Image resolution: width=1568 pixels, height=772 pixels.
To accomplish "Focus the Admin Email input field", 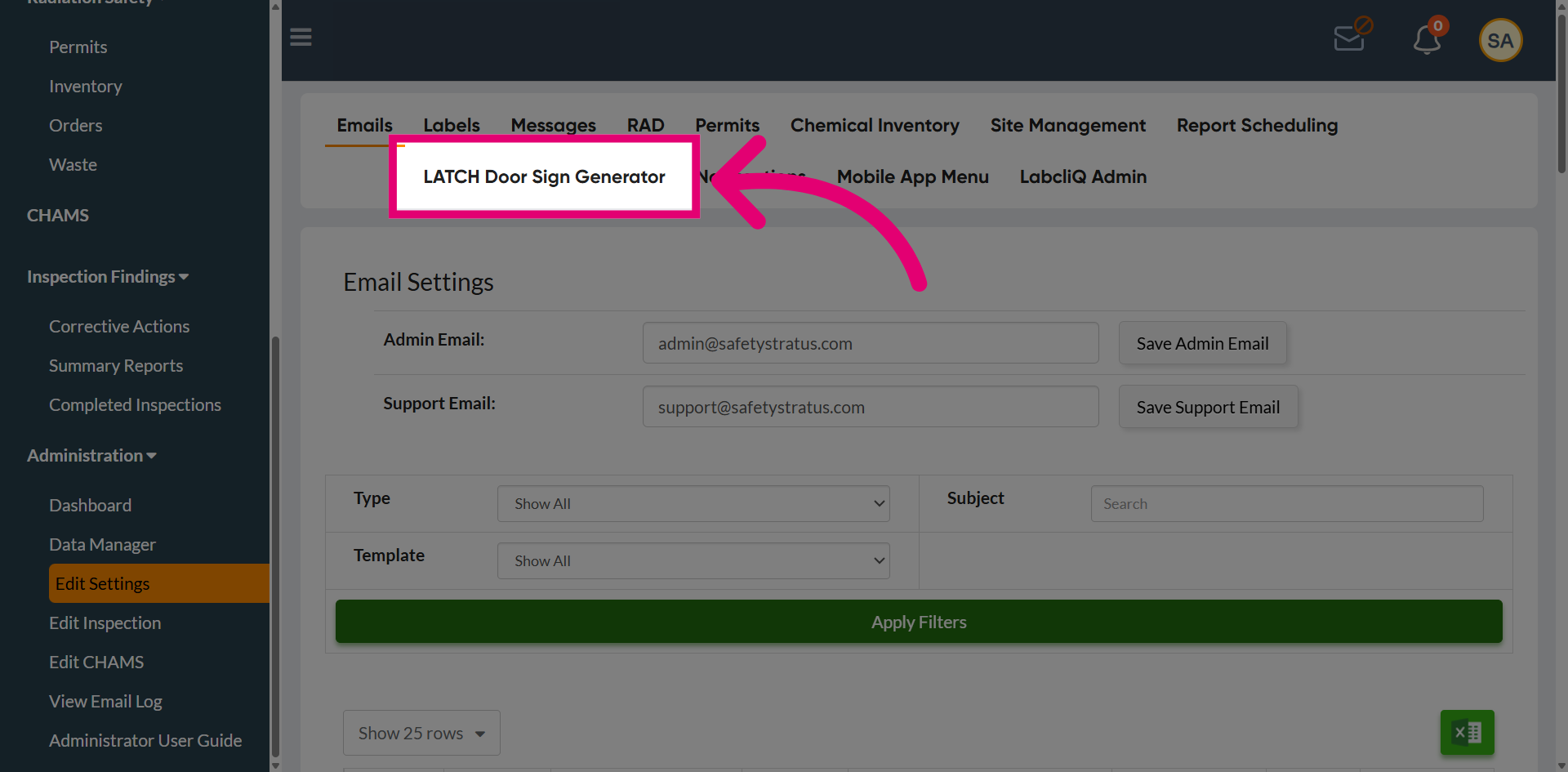I will 871,343.
